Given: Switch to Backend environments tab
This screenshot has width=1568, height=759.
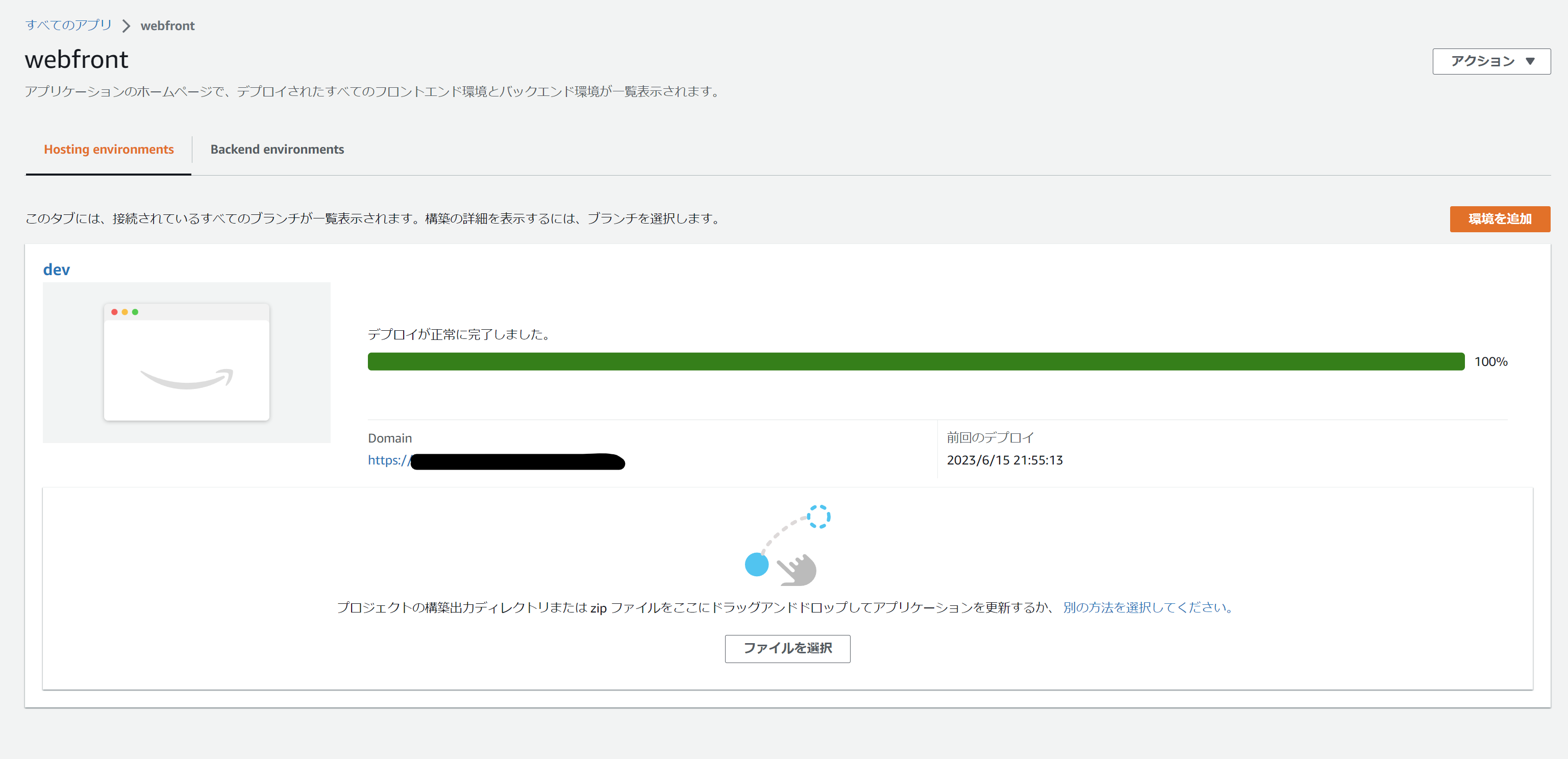Looking at the screenshot, I should [277, 150].
